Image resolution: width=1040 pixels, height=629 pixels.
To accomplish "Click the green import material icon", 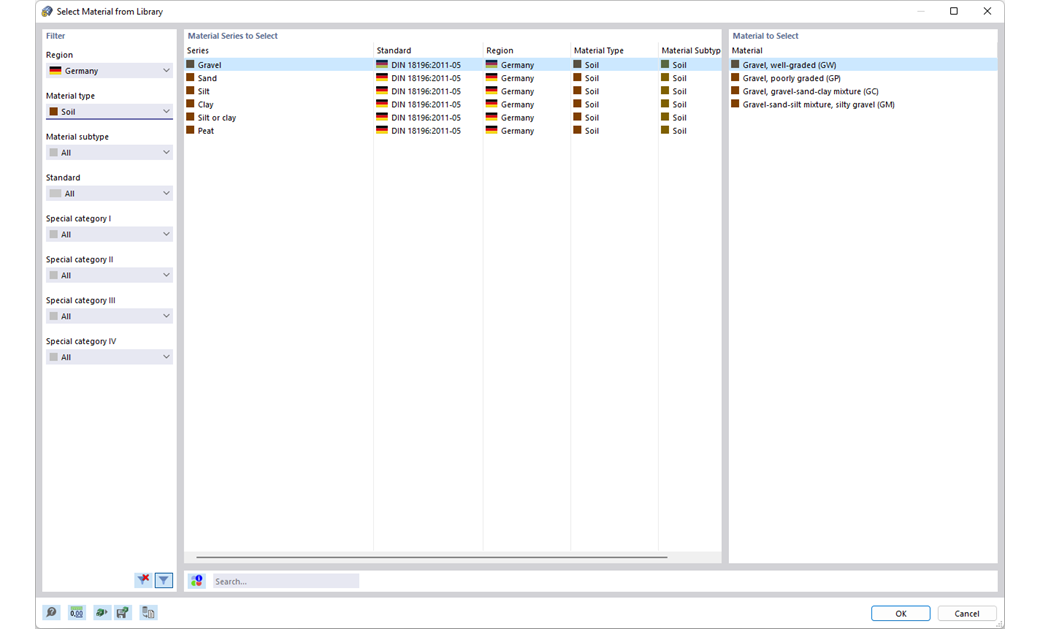I will (101, 612).
